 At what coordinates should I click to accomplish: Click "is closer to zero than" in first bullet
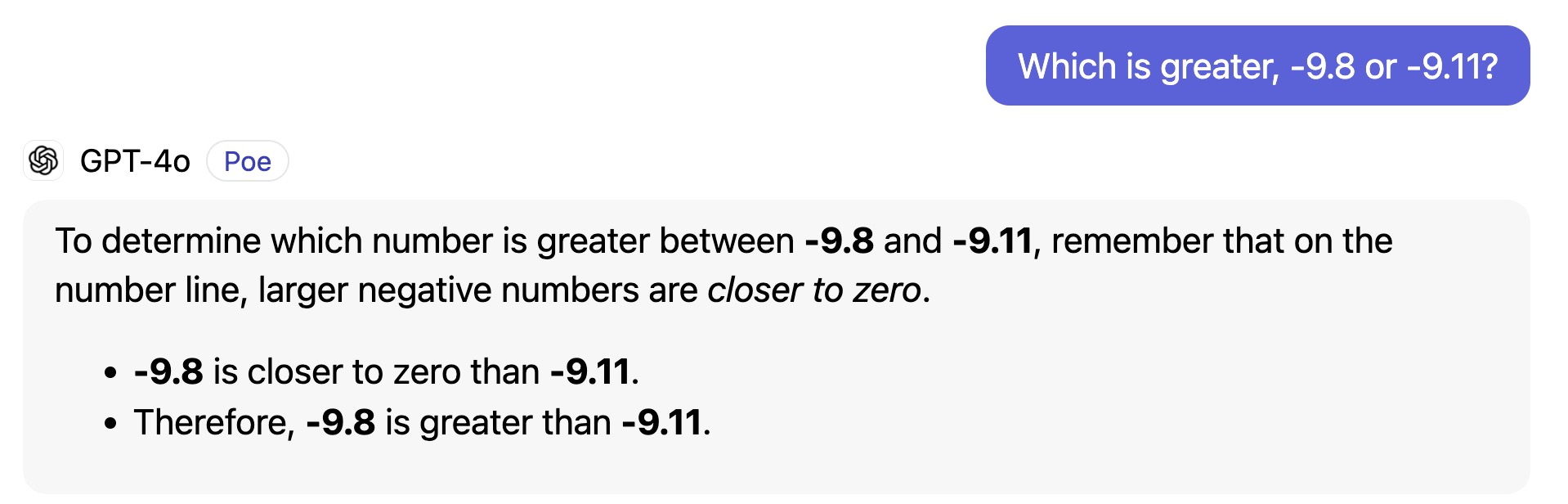click(376, 372)
